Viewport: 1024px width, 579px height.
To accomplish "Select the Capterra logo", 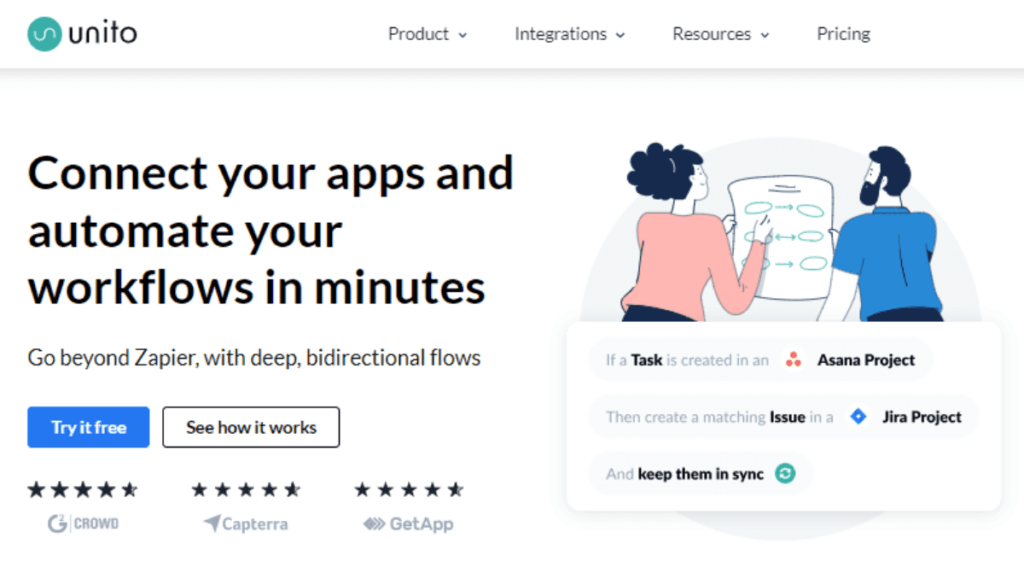I will coord(245,523).
